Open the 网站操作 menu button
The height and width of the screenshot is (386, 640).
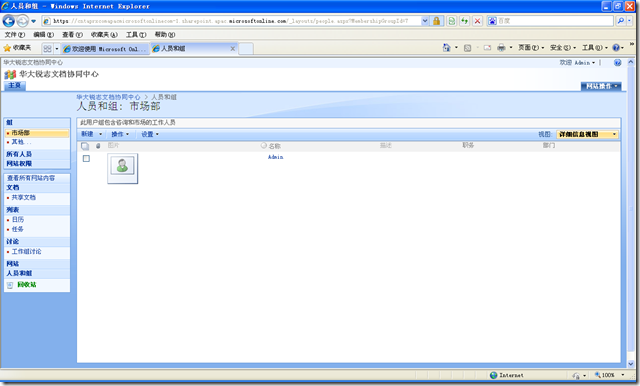coord(601,86)
